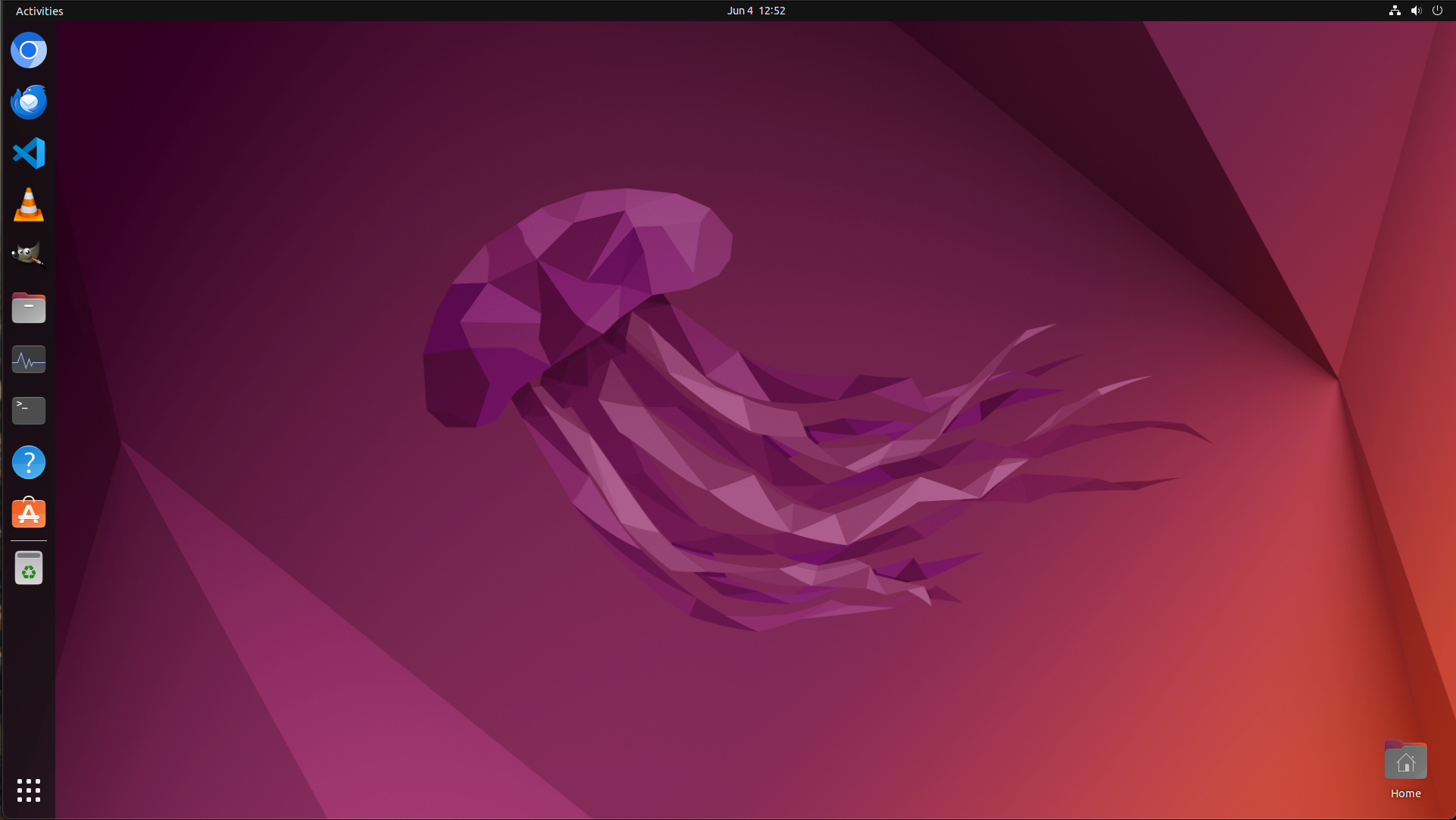Start Visual Studio Code
1456x820 pixels.
28,153
